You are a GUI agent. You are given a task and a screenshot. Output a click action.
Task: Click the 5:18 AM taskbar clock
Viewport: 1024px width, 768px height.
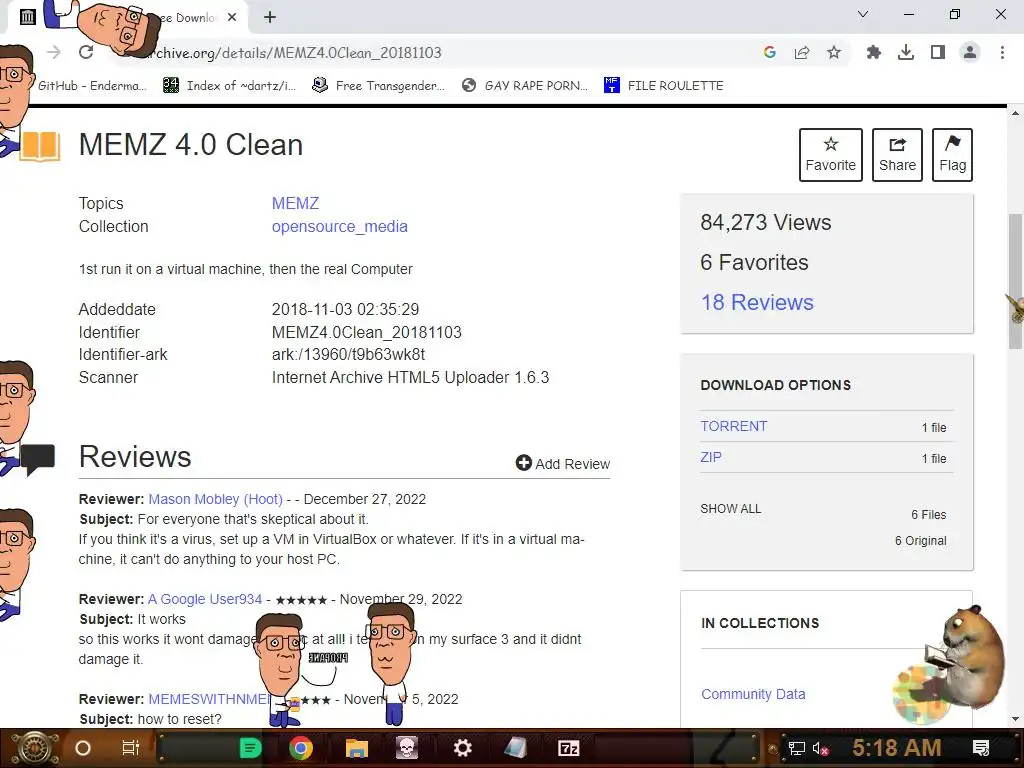click(x=897, y=748)
